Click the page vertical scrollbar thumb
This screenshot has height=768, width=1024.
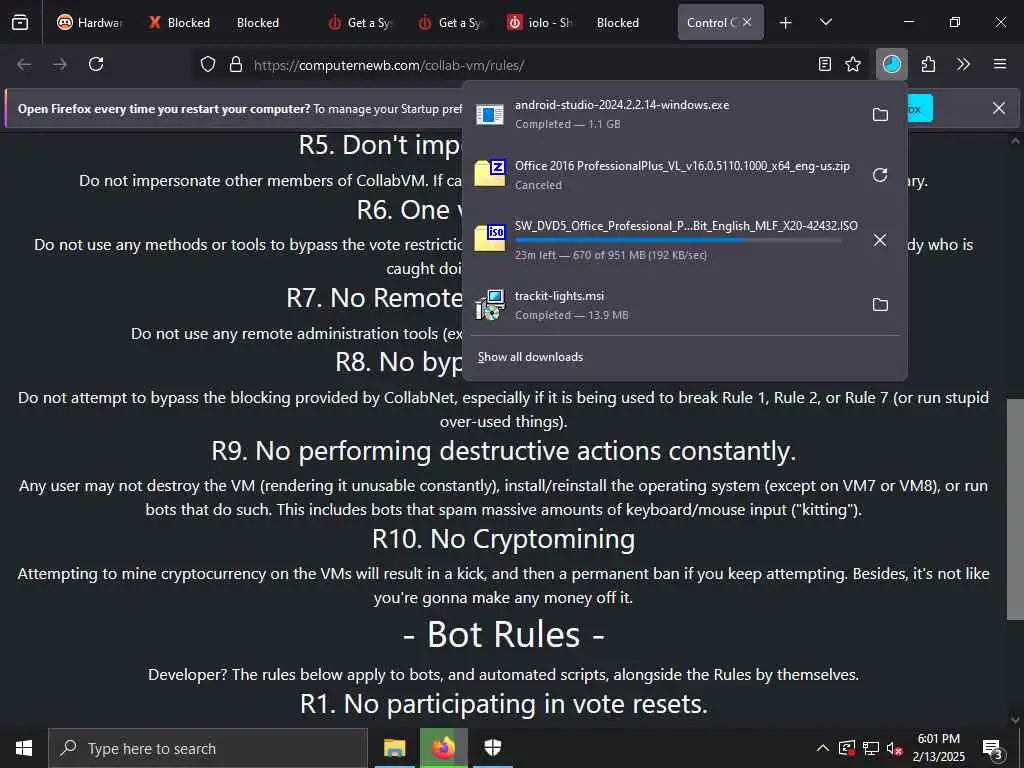tap(1016, 509)
